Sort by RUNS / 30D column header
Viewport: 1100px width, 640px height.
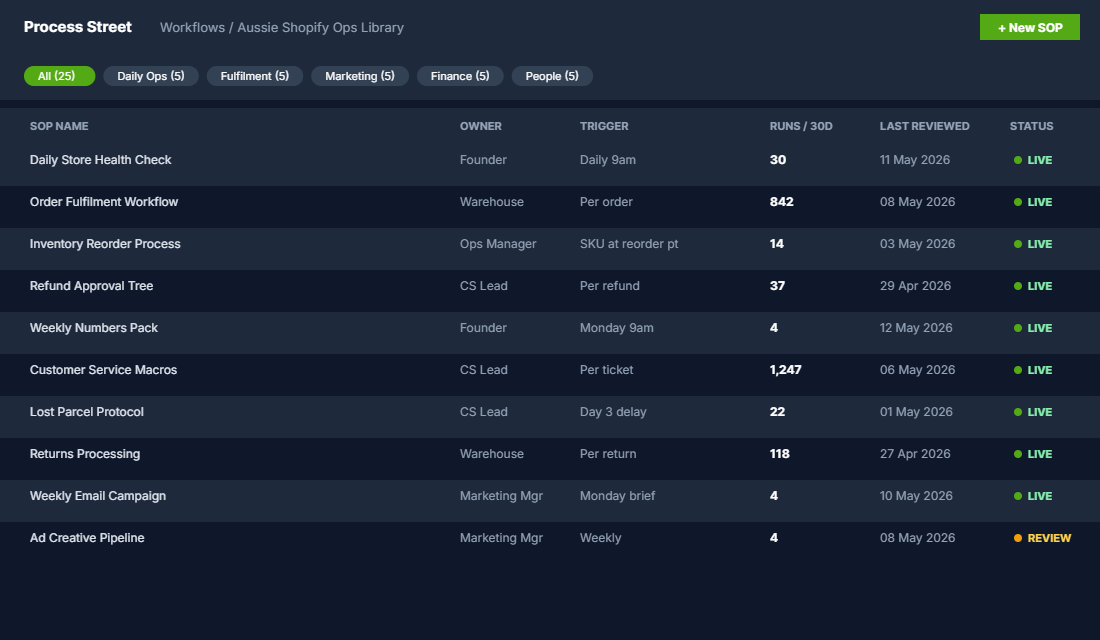[x=801, y=126]
